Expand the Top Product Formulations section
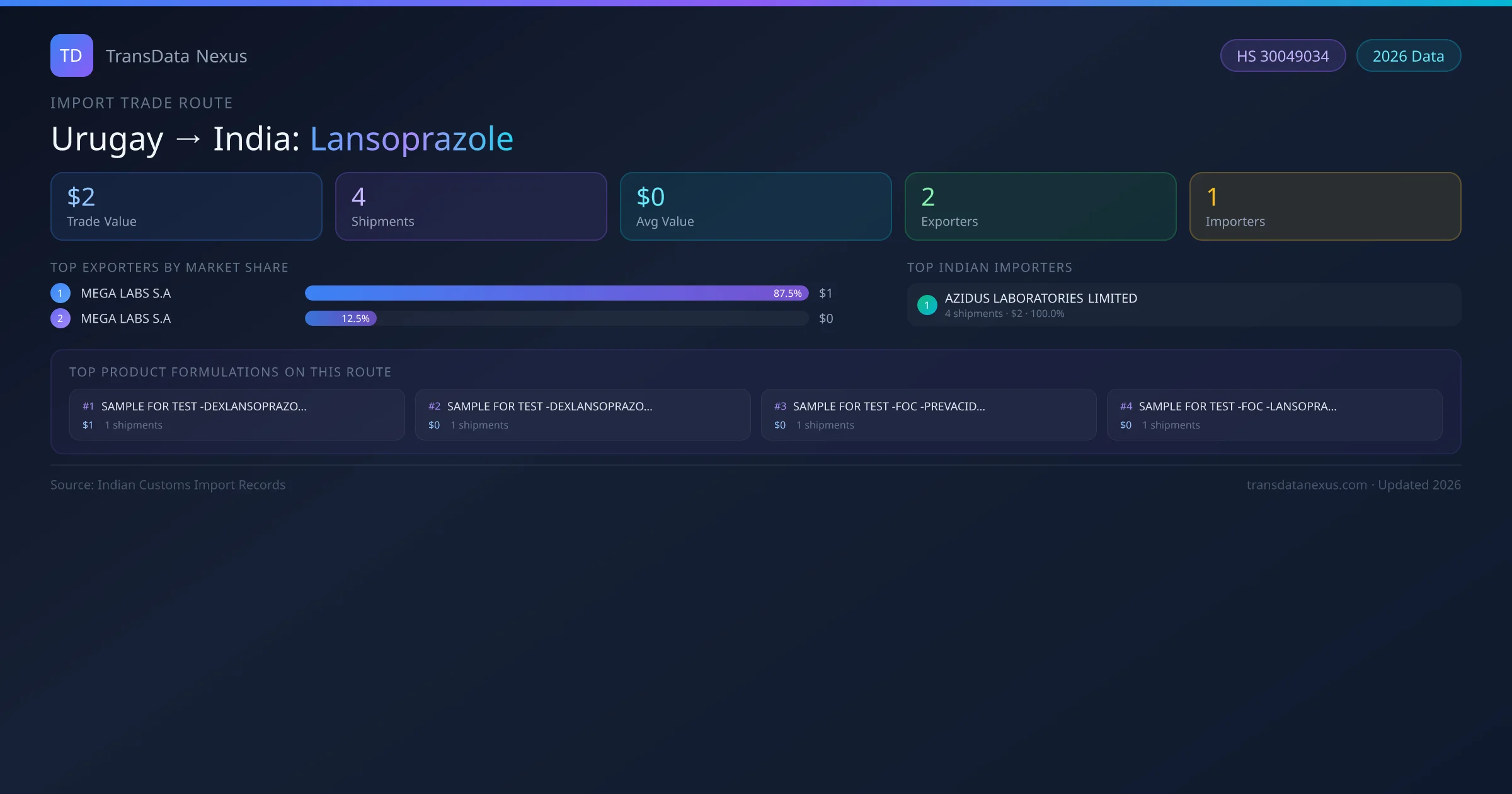The width and height of the screenshot is (1512, 794). point(231,372)
